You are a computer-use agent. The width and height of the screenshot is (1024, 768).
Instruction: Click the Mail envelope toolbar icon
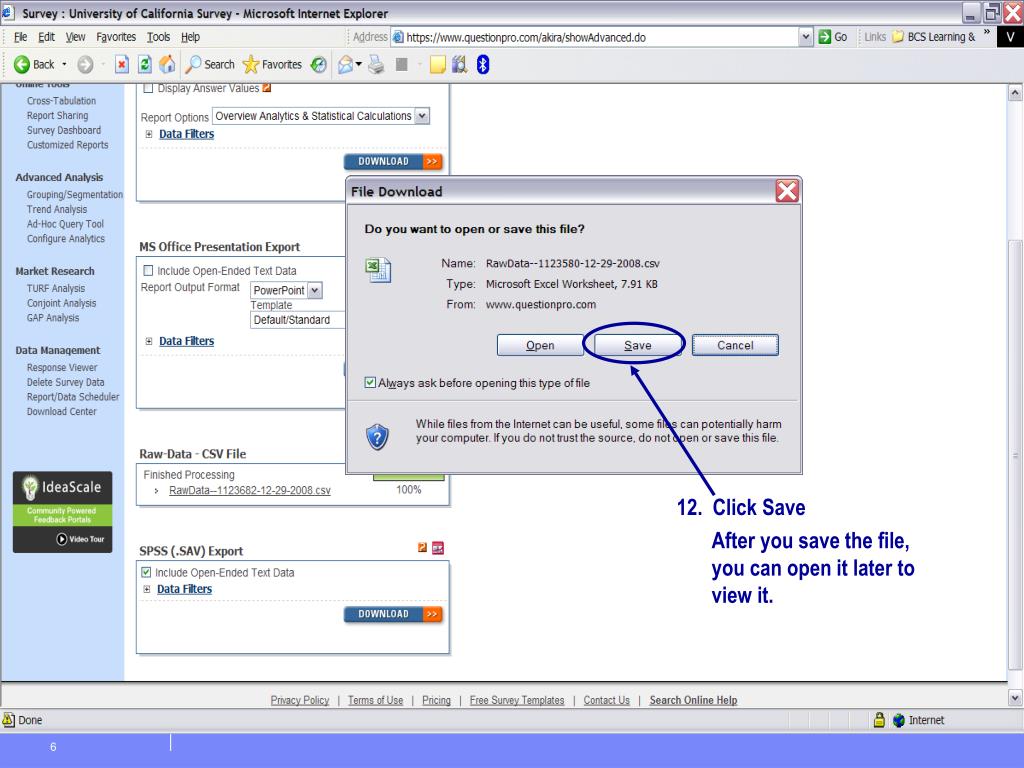345,64
